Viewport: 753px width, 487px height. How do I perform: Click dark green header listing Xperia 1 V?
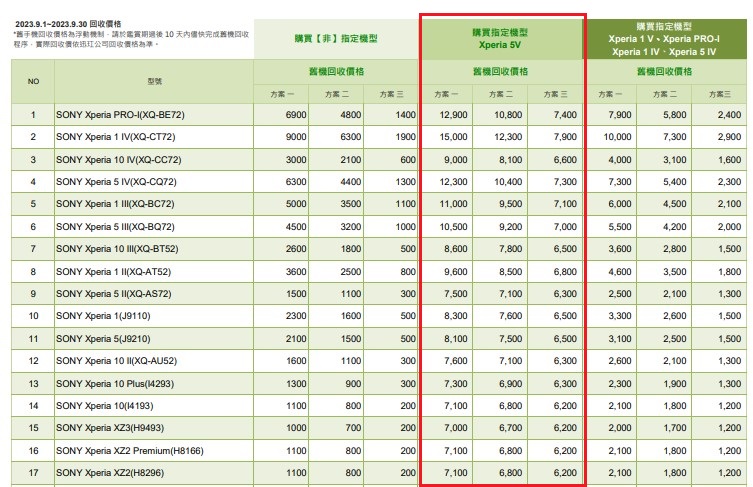tap(664, 38)
